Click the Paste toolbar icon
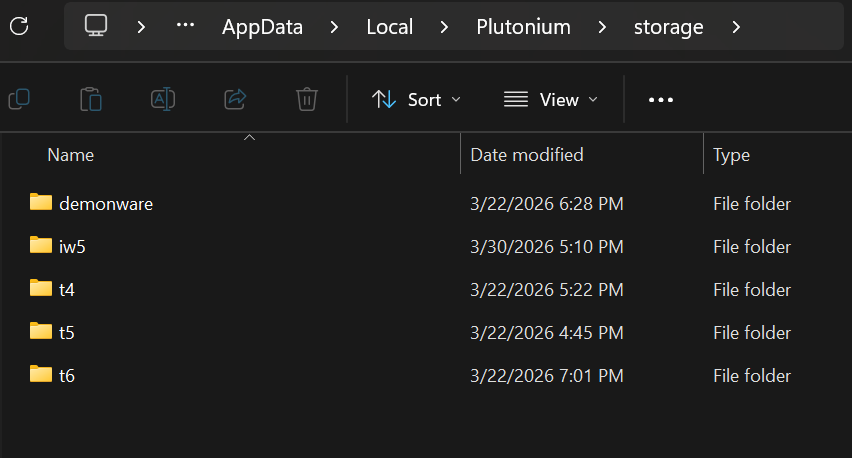 coord(91,99)
